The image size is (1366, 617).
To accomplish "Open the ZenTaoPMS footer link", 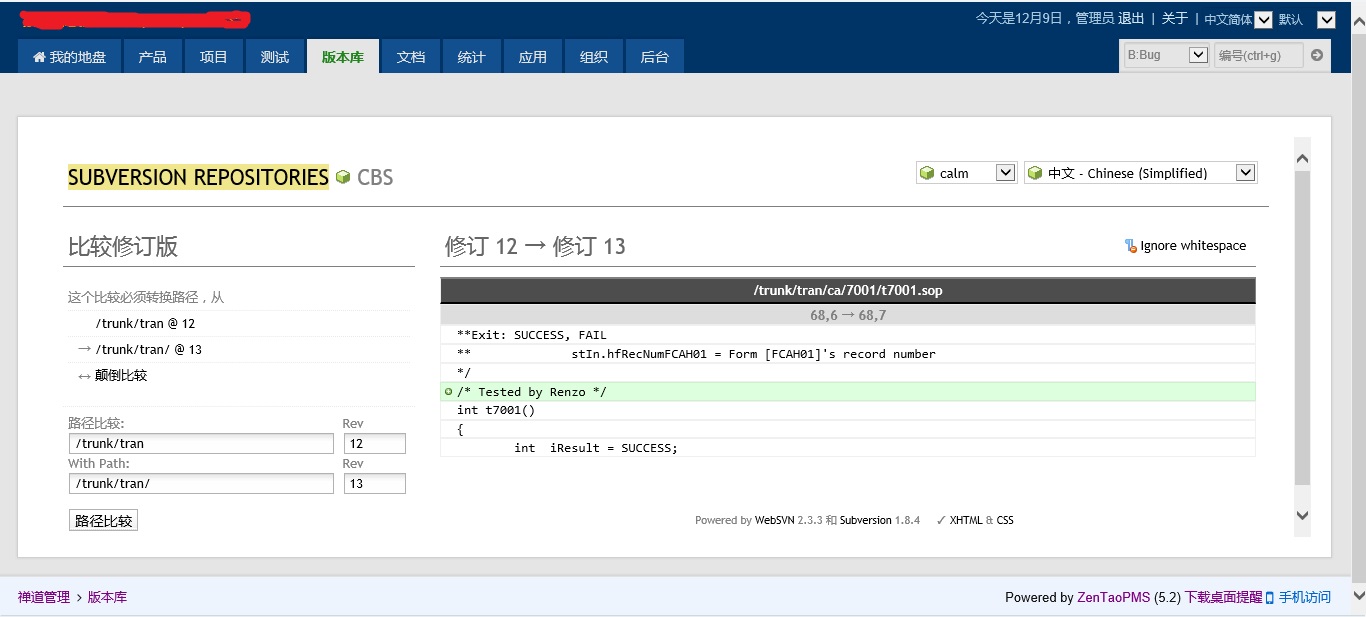I will (1113, 597).
